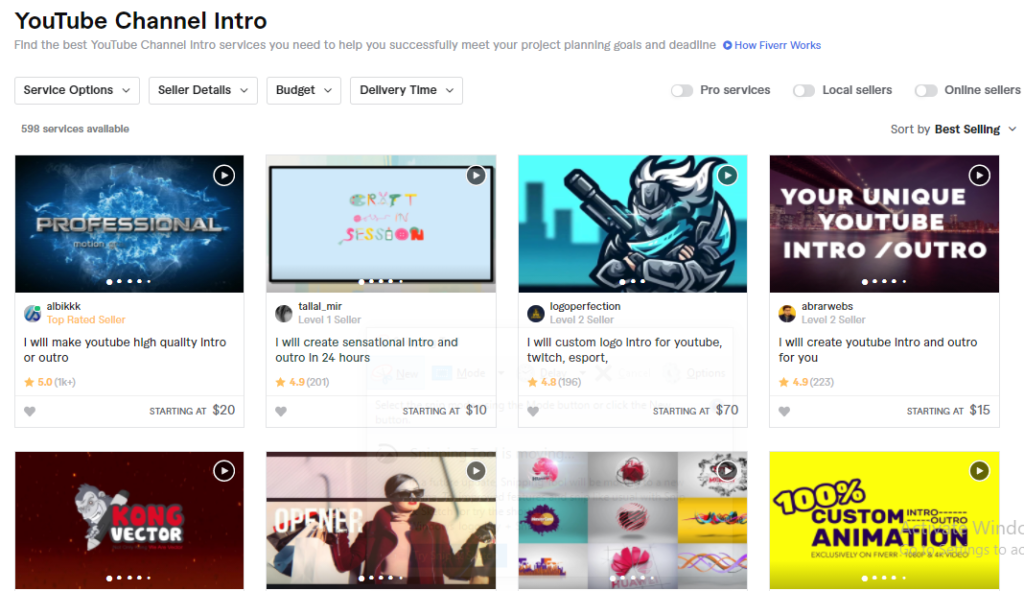The width and height of the screenshot is (1024, 591).
Task: Open the How Fiverr Works link
Action: point(772,45)
